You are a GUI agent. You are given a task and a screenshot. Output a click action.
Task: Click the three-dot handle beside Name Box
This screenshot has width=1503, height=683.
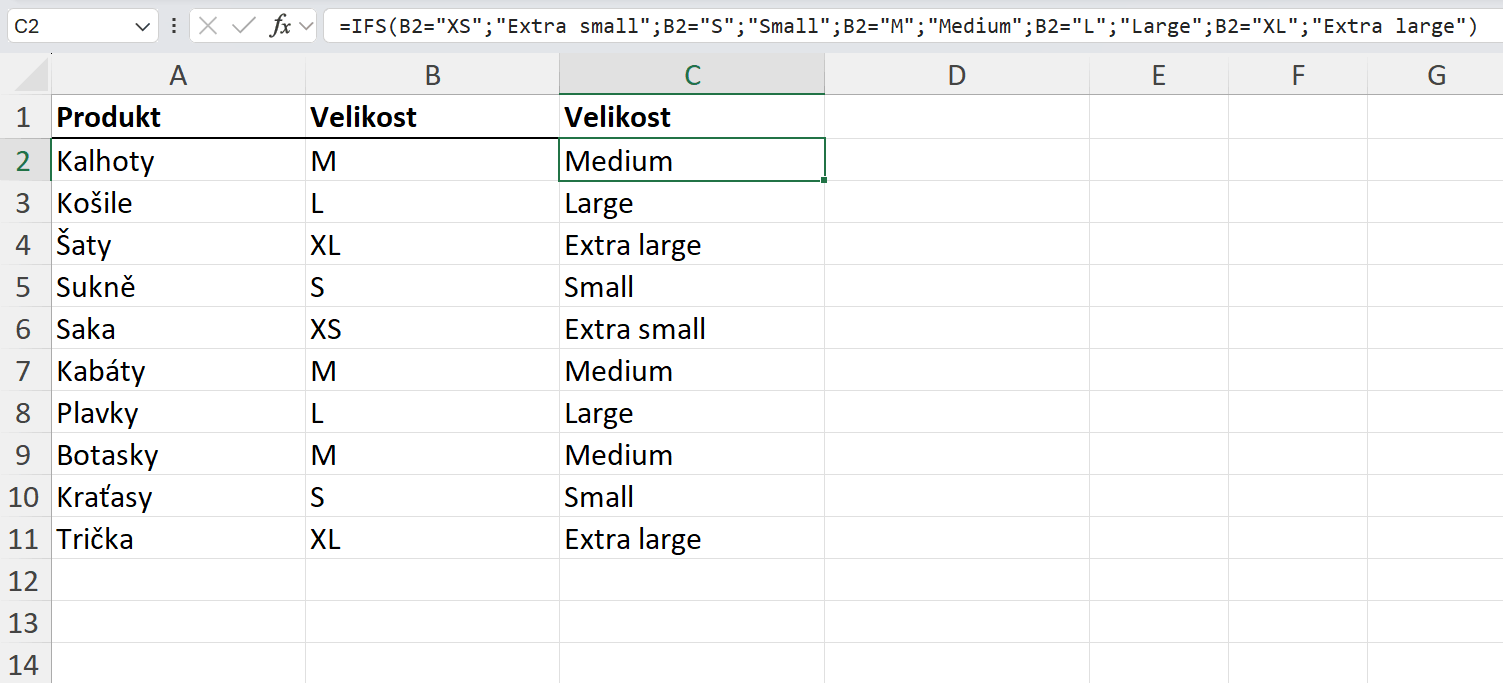[174, 27]
